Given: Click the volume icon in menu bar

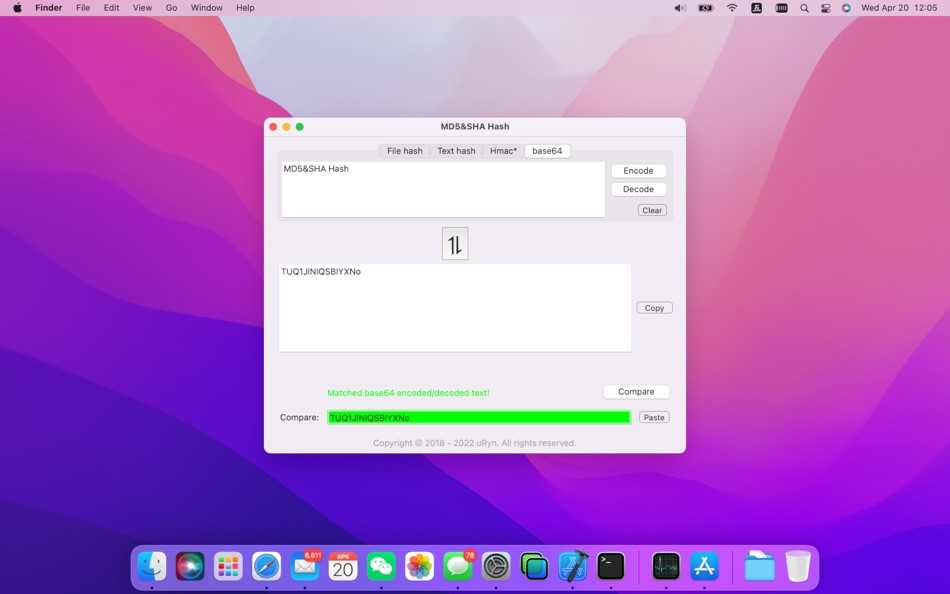Looking at the screenshot, I should (680, 8).
